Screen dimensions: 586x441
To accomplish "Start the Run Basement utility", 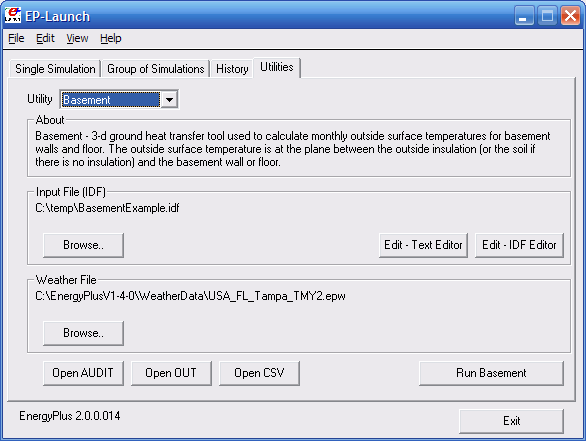I will coord(491,373).
